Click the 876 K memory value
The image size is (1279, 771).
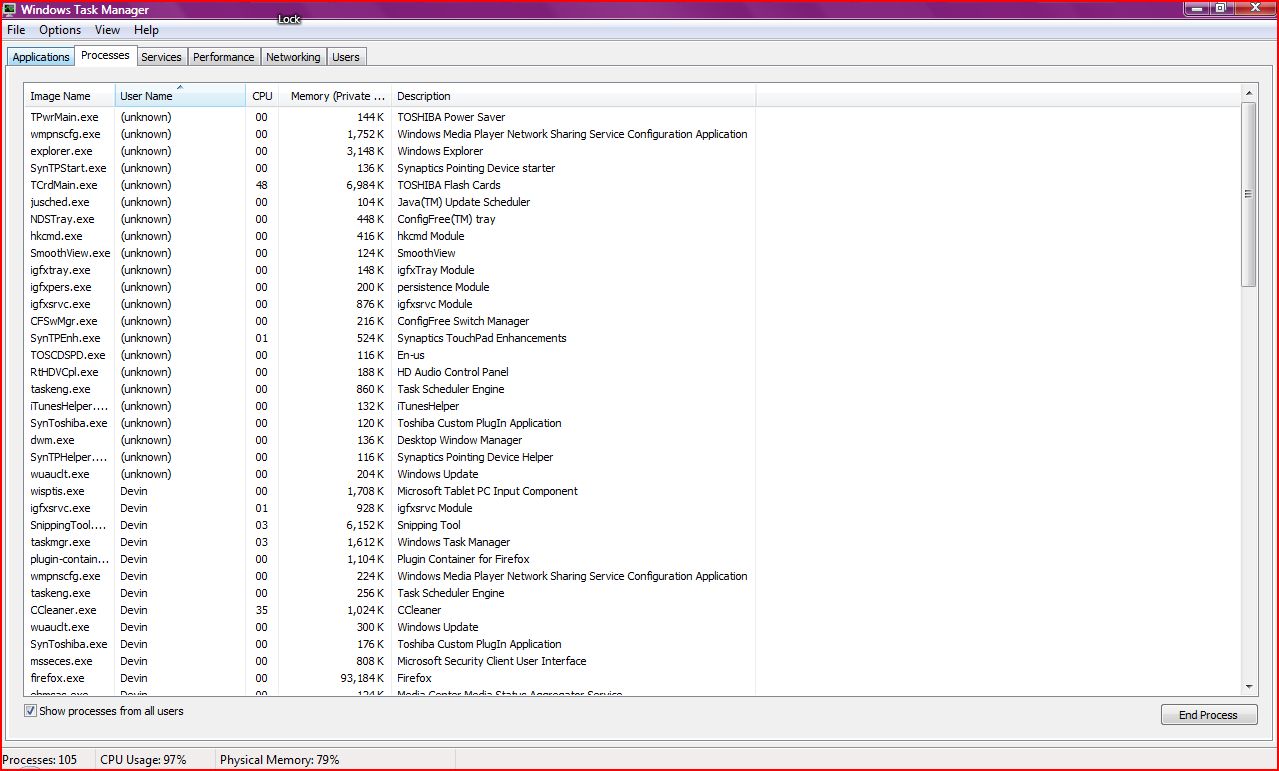tap(370, 304)
